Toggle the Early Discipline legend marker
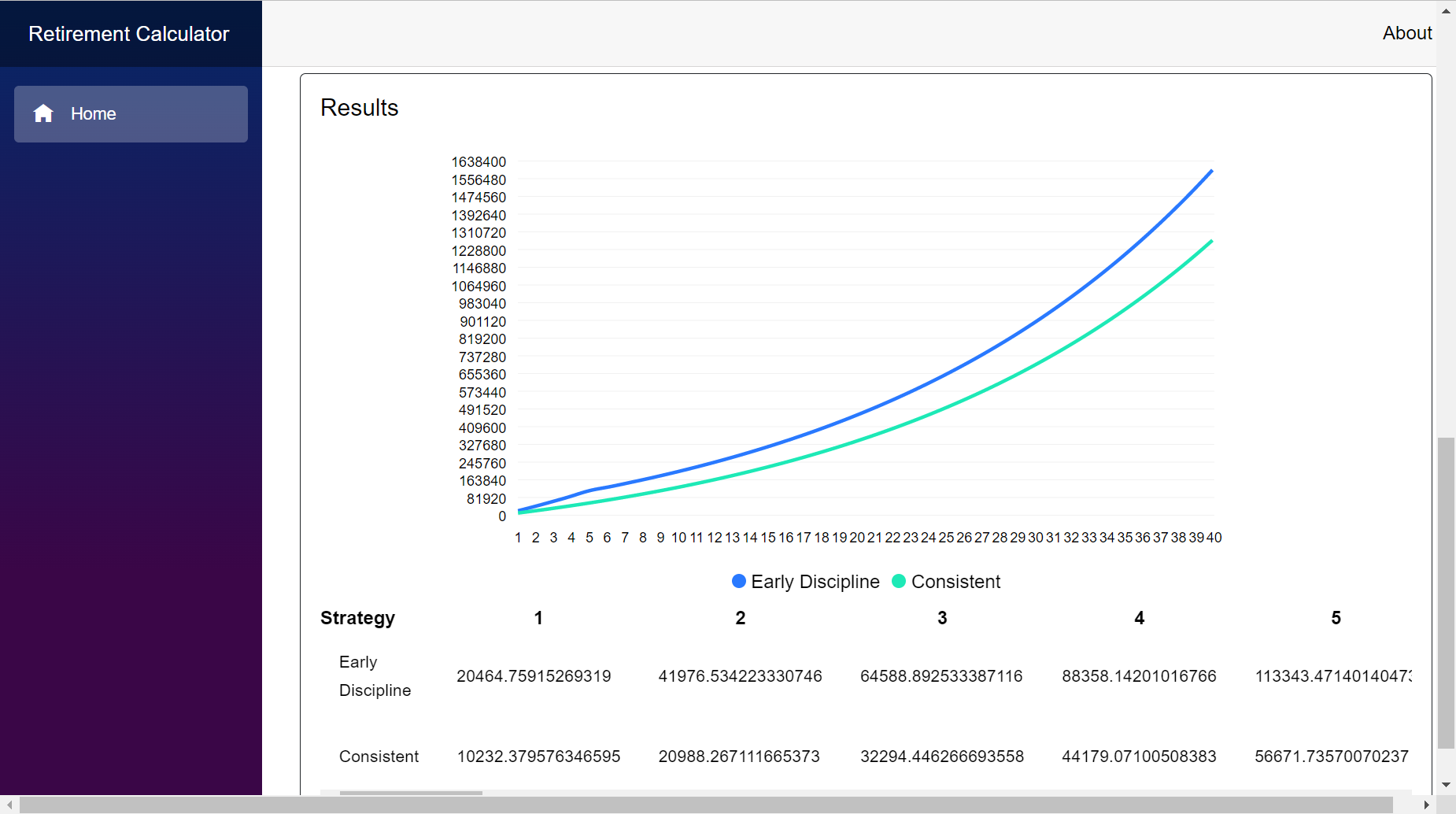Image resolution: width=1456 pixels, height=814 pixels. pos(739,581)
